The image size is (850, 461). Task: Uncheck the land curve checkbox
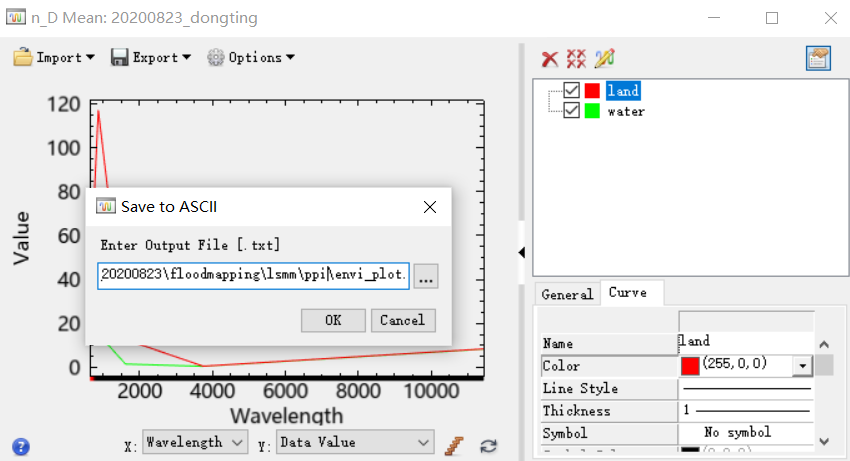[x=571, y=90]
